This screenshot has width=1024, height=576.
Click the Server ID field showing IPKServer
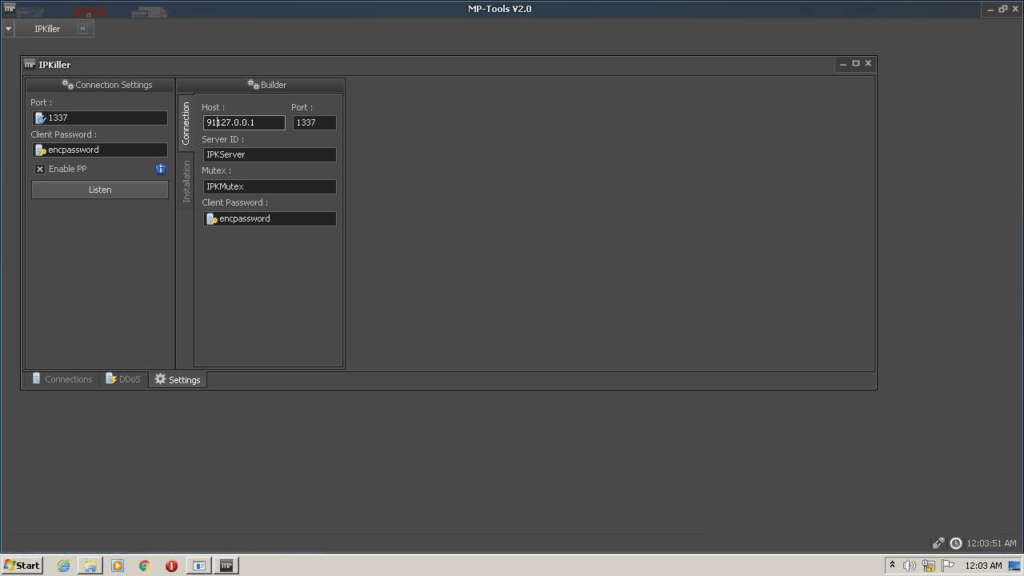[x=270, y=155]
